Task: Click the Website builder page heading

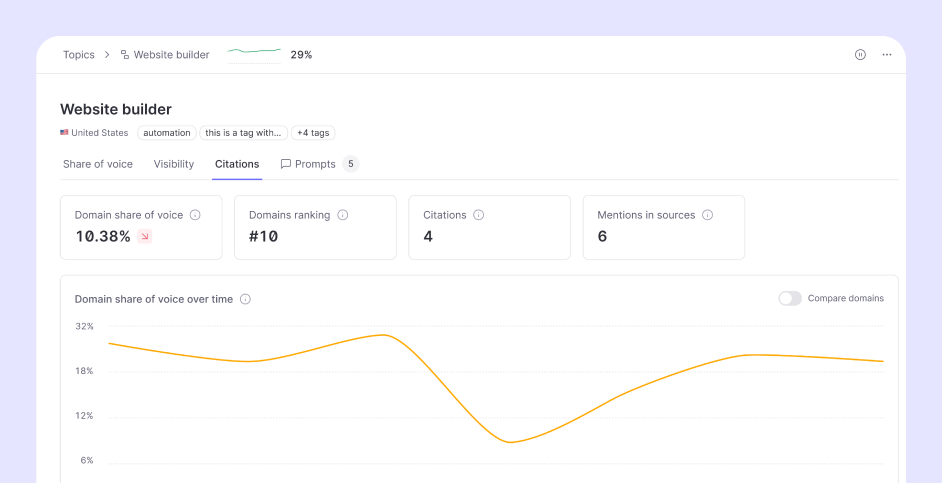Action: click(116, 109)
